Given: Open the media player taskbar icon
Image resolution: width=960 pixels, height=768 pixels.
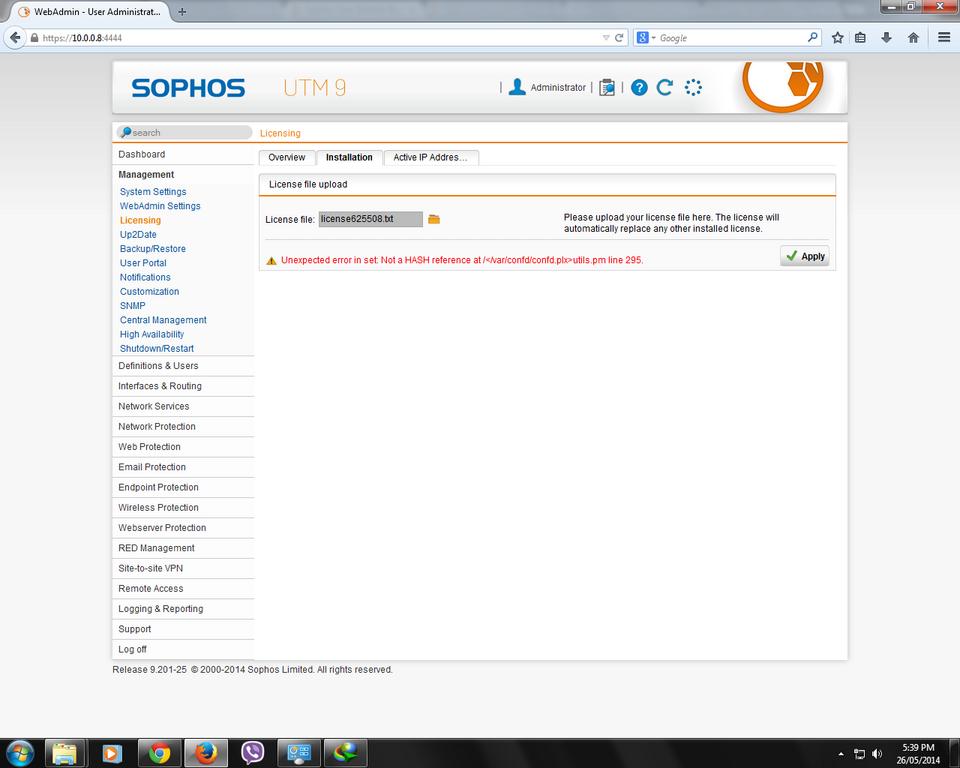Looking at the screenshot, I should click(x=112, y=753).
